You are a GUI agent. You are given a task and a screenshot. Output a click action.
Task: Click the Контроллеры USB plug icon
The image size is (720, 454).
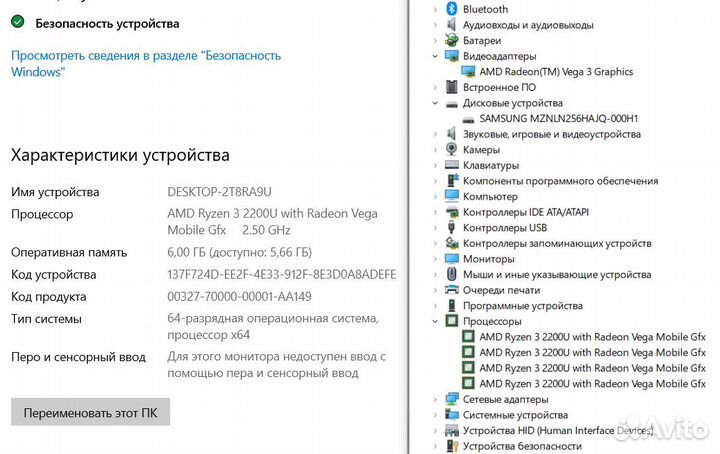452,227
